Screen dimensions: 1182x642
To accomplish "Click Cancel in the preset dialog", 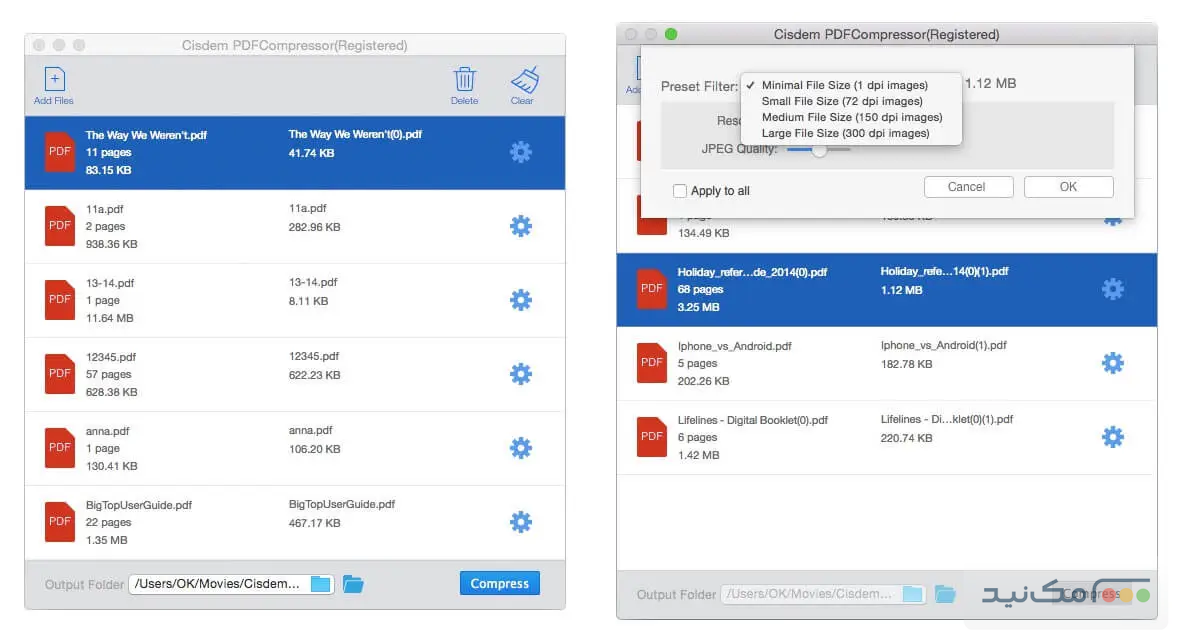I will pos(967,187).
